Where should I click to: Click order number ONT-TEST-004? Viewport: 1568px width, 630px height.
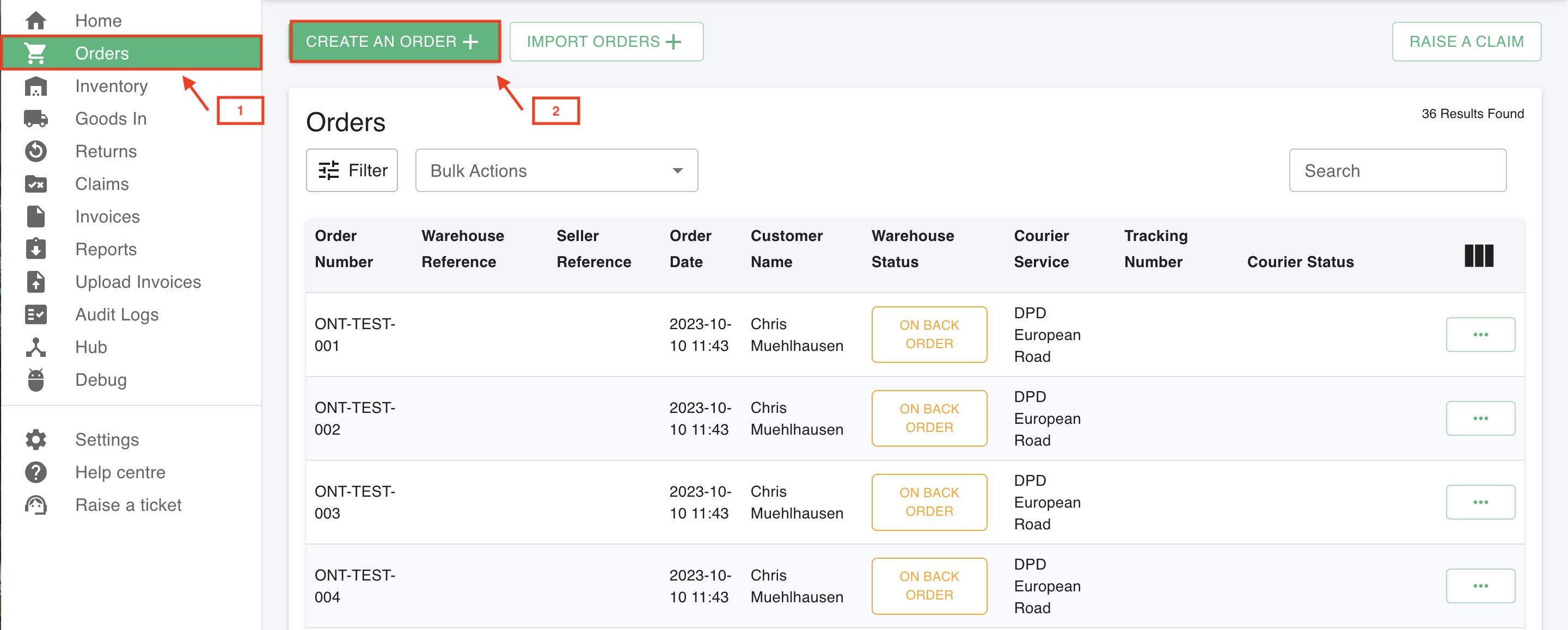pos(355,585)
